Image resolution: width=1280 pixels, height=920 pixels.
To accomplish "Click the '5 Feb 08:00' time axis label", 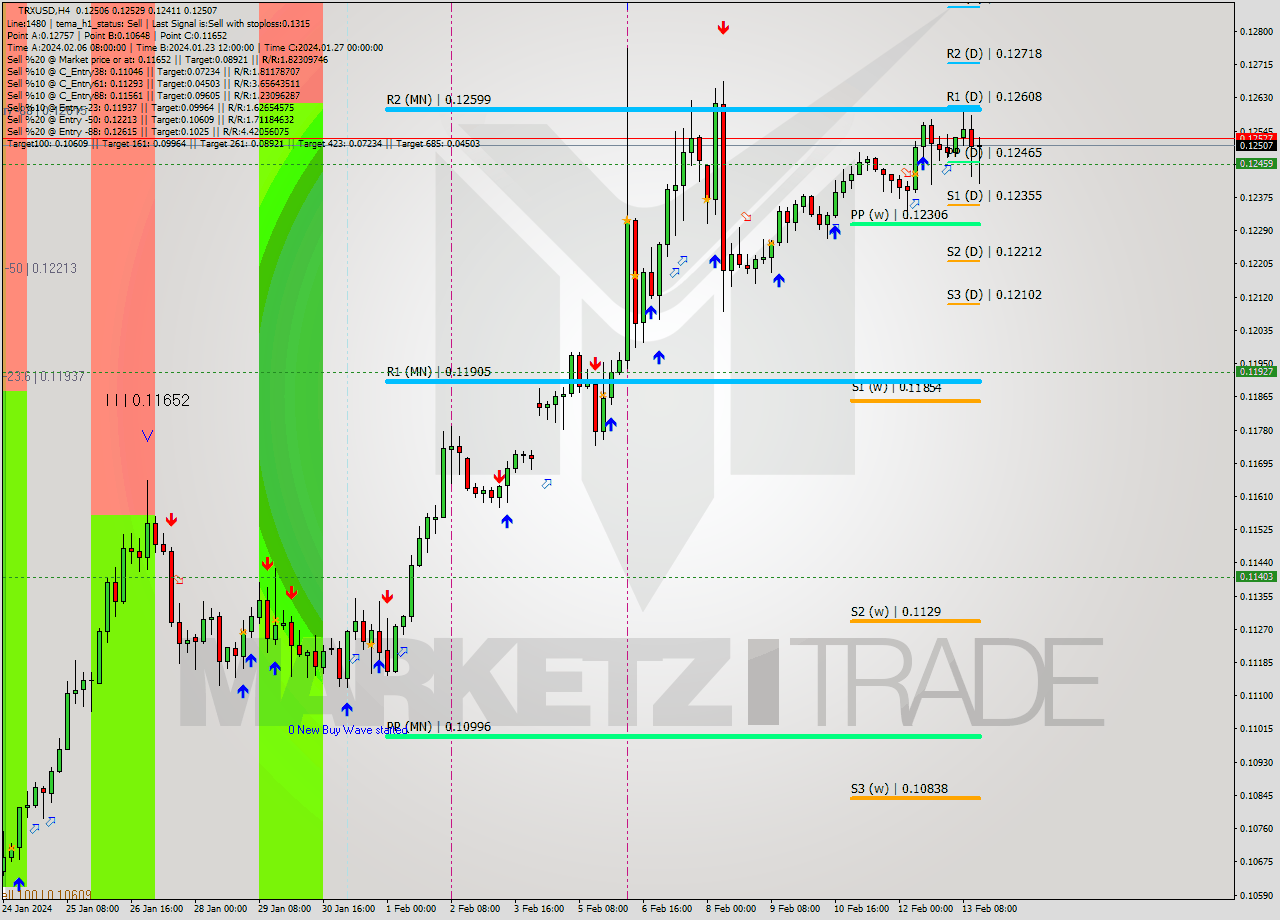I will point(603,909).
